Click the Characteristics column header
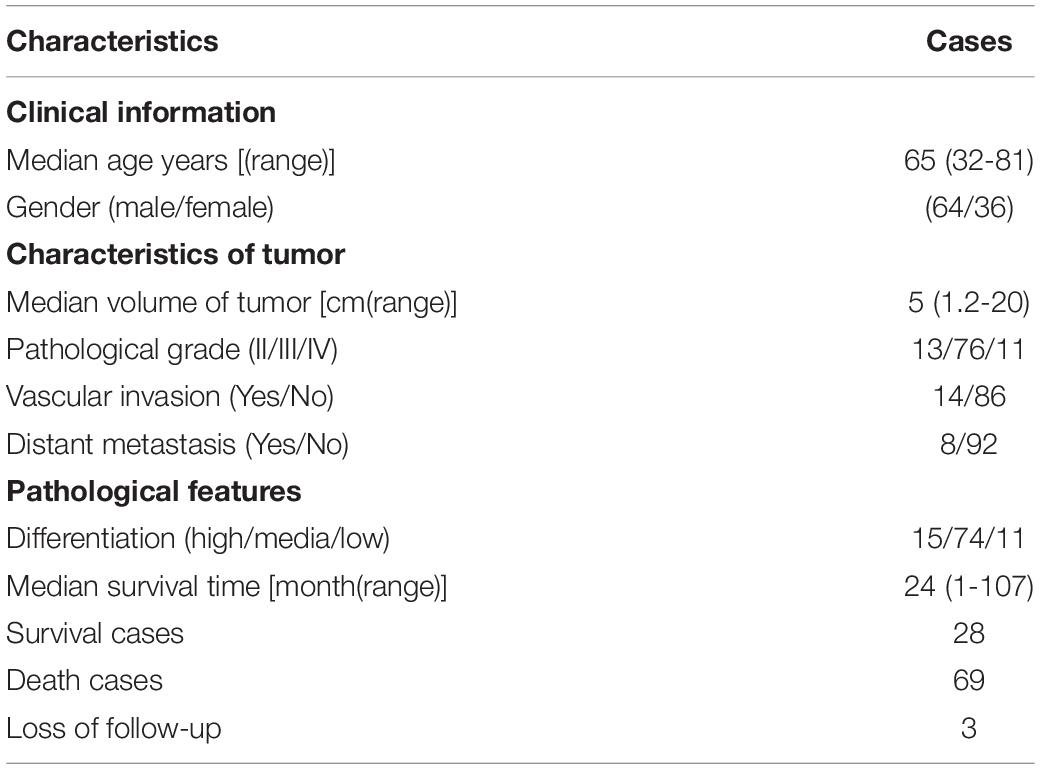The image size is (1040, 769). point(112,42)
